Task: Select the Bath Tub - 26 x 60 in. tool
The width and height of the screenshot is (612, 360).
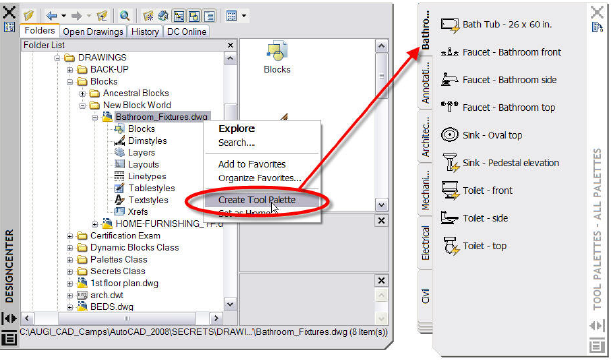Action: coord(496,25)
